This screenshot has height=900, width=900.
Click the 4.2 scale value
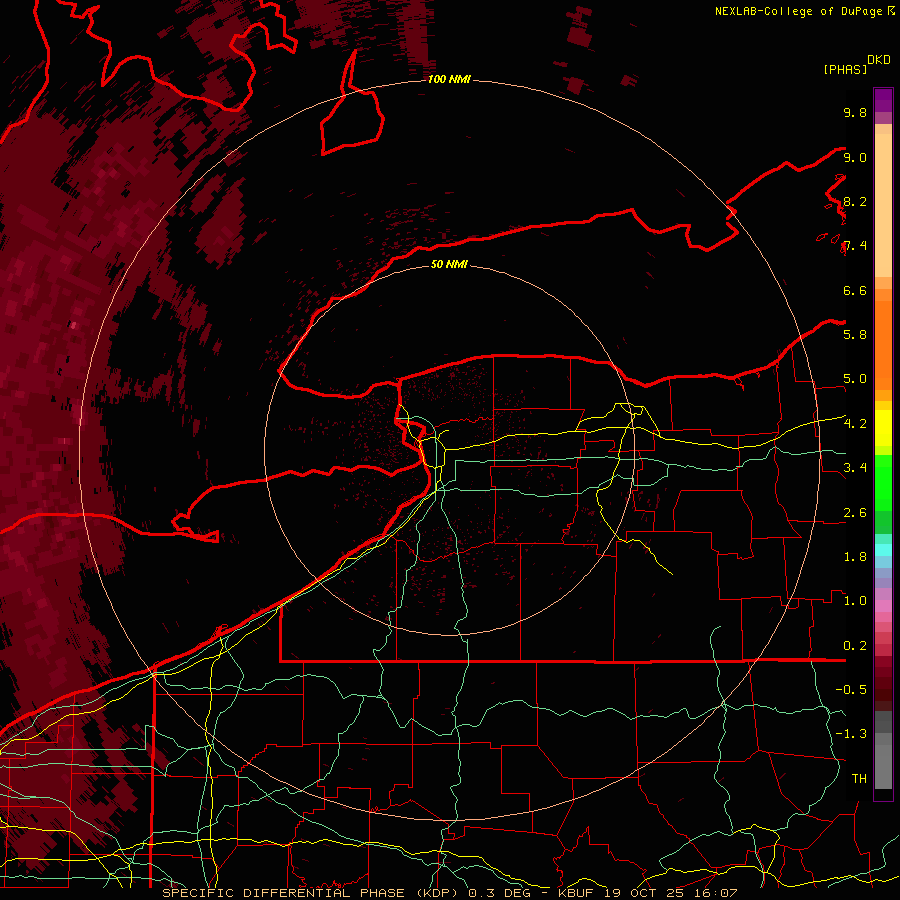(855, 424)
